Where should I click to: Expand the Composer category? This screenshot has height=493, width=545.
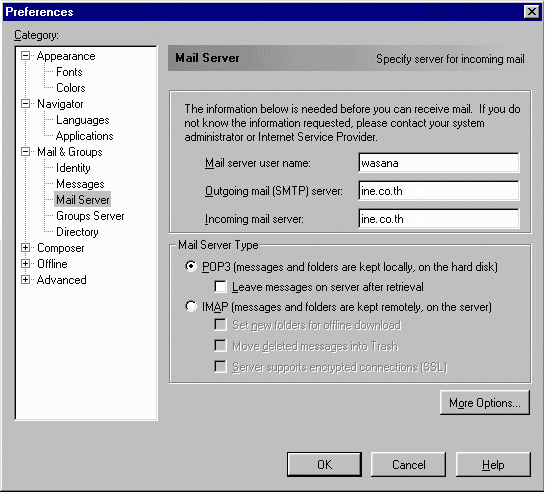tap(25, 248)
